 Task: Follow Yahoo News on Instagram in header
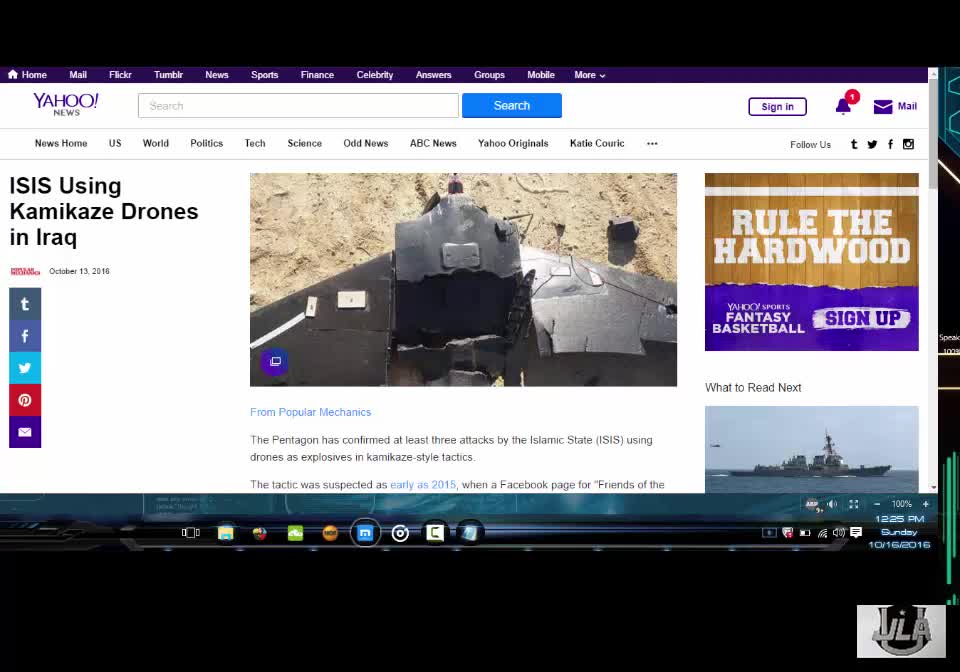[909, 144]
